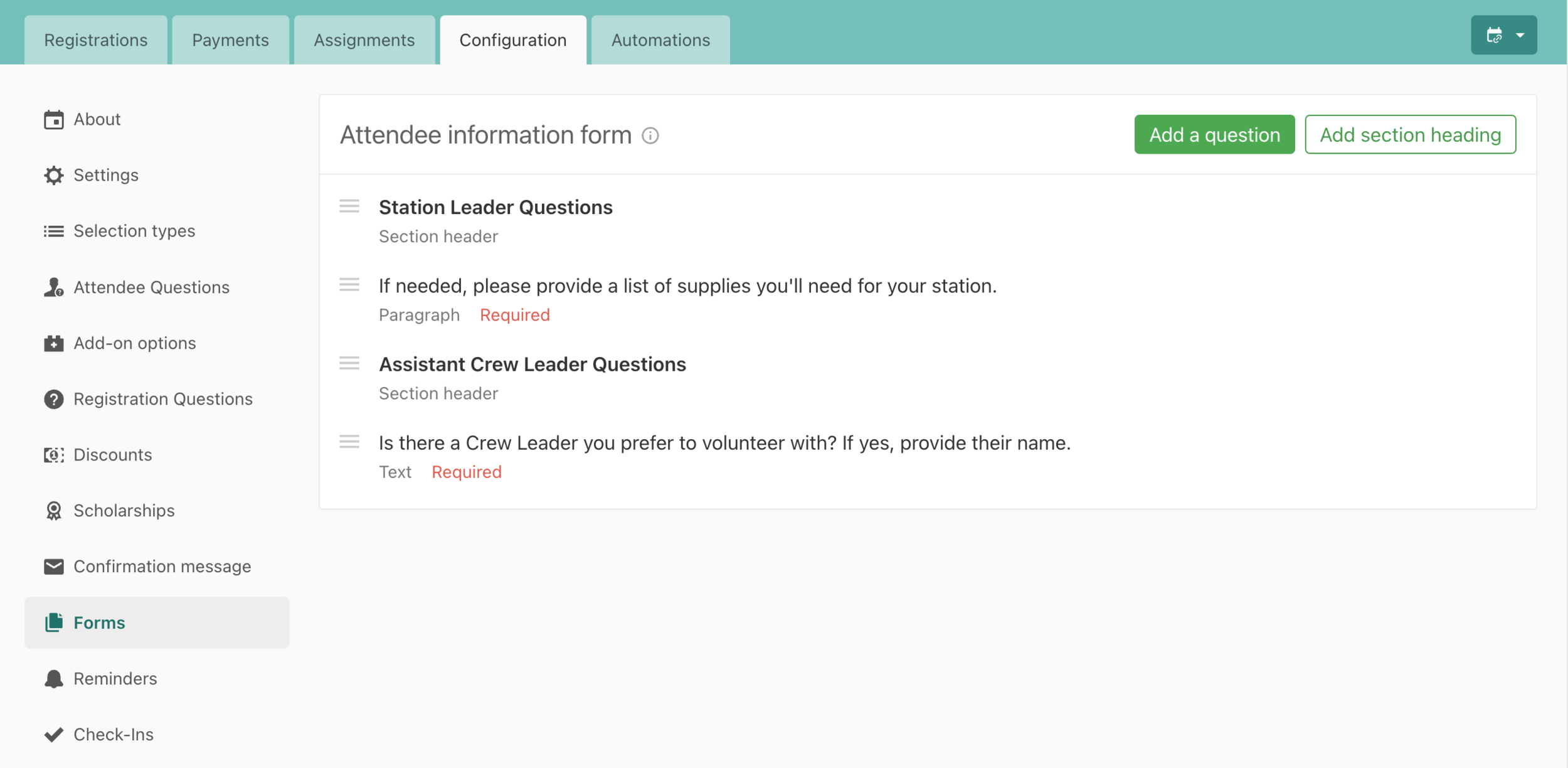Click the Forms documents icon
1568x768 pixels.
pos(54,622)
